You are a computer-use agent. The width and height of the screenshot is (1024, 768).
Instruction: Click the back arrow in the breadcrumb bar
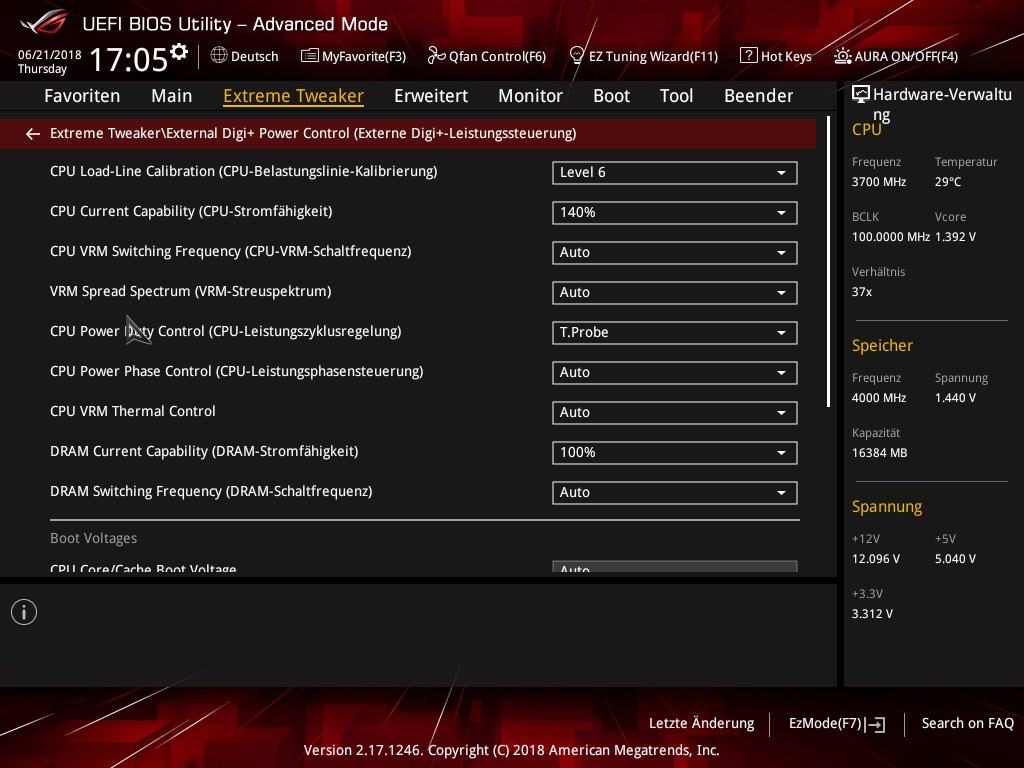tap(33, 134)
